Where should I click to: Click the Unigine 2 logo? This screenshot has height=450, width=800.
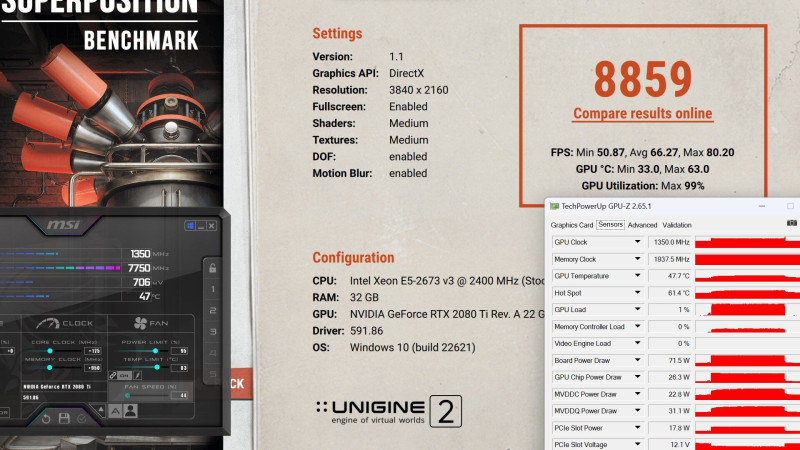389,412
